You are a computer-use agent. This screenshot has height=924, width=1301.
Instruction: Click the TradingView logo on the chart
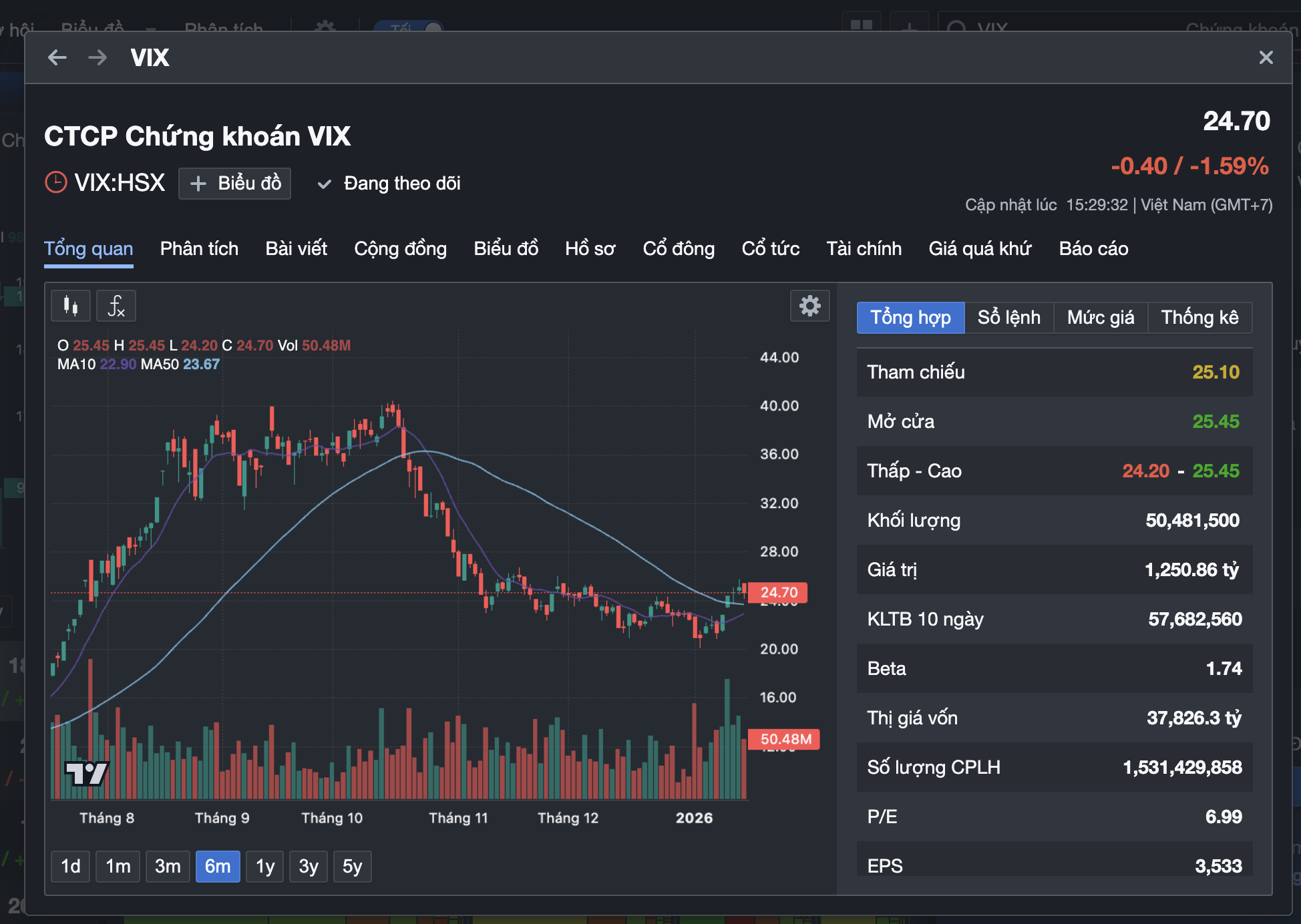click(x=86, y=773)
